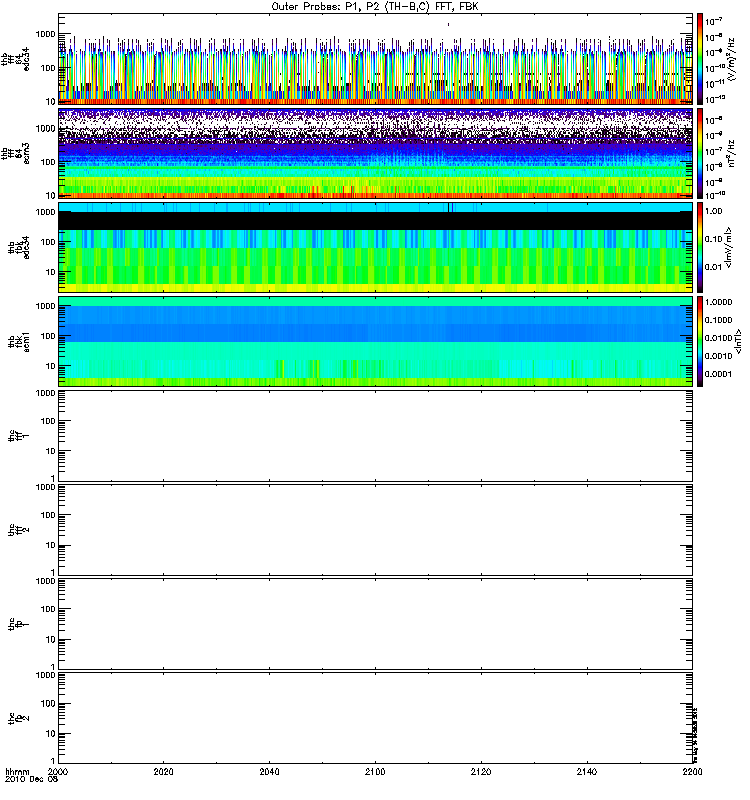Screen dimensions: 750x800
Task: Click the "thb fbk scm1" axis label
Action: (x=18, y=342)
